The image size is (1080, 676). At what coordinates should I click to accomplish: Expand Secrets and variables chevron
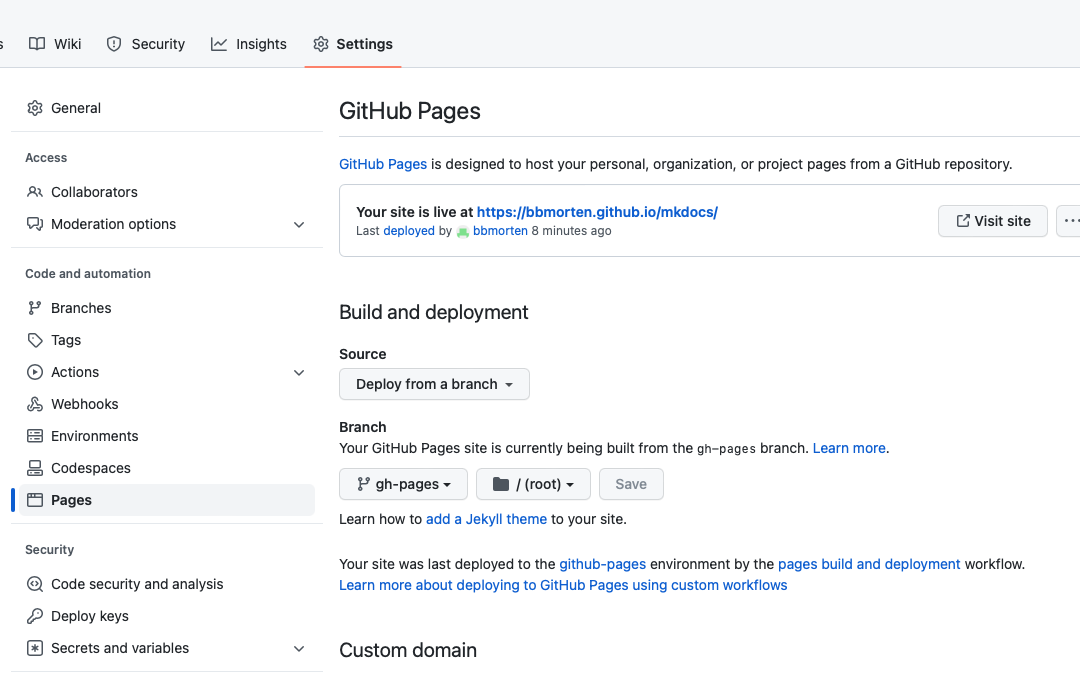point(299,648)
